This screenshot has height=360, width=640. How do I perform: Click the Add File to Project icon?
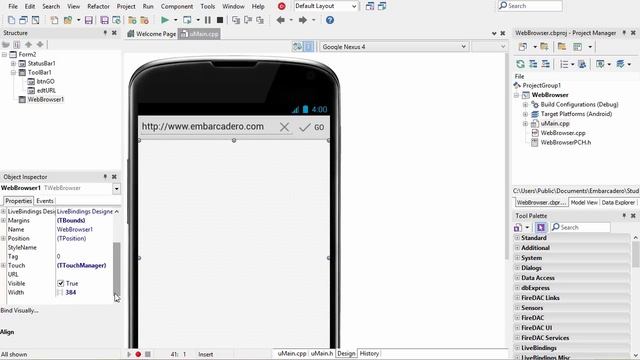click(x=132, y=20)
